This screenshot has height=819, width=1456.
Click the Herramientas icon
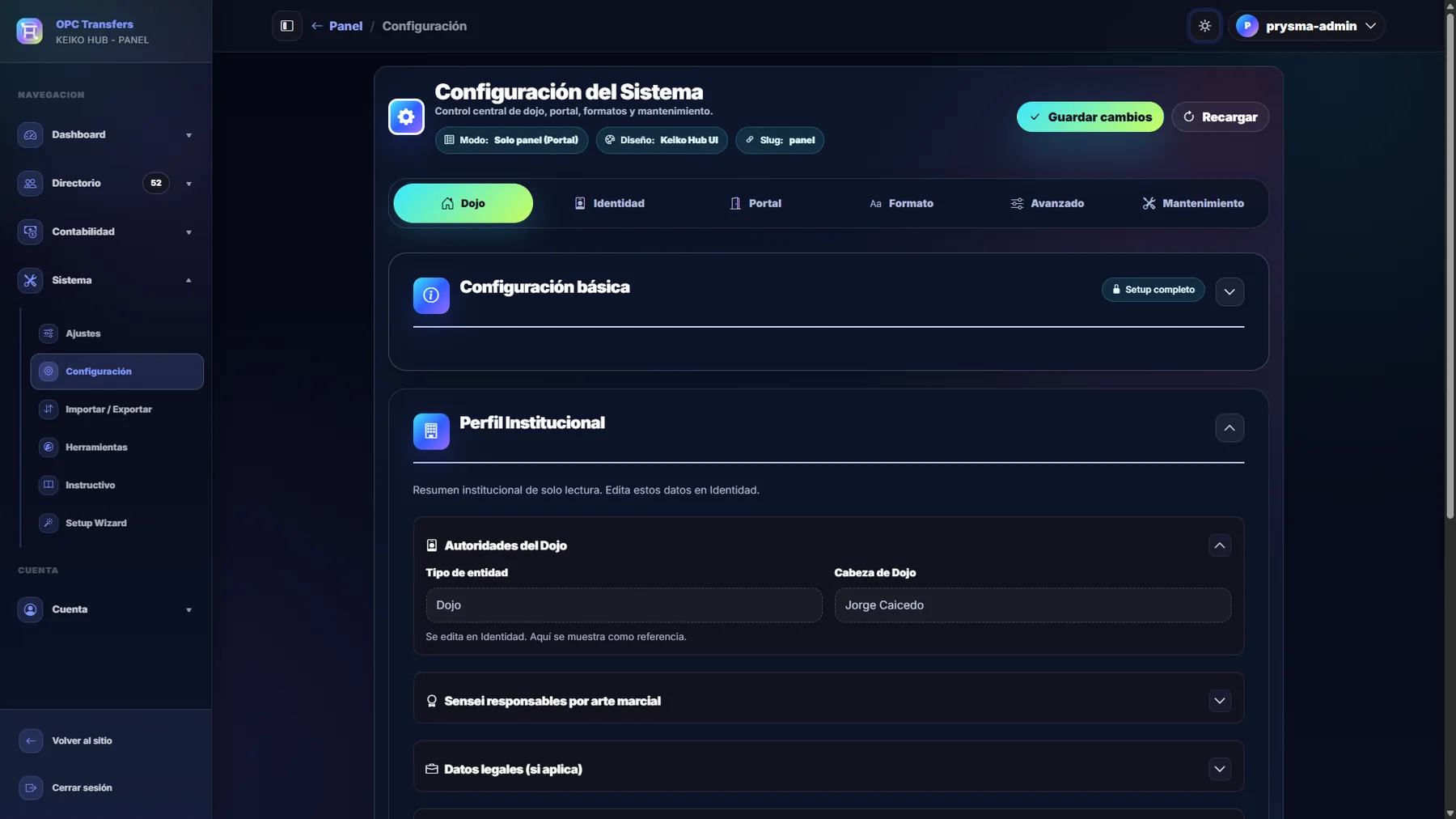point(49,448)
